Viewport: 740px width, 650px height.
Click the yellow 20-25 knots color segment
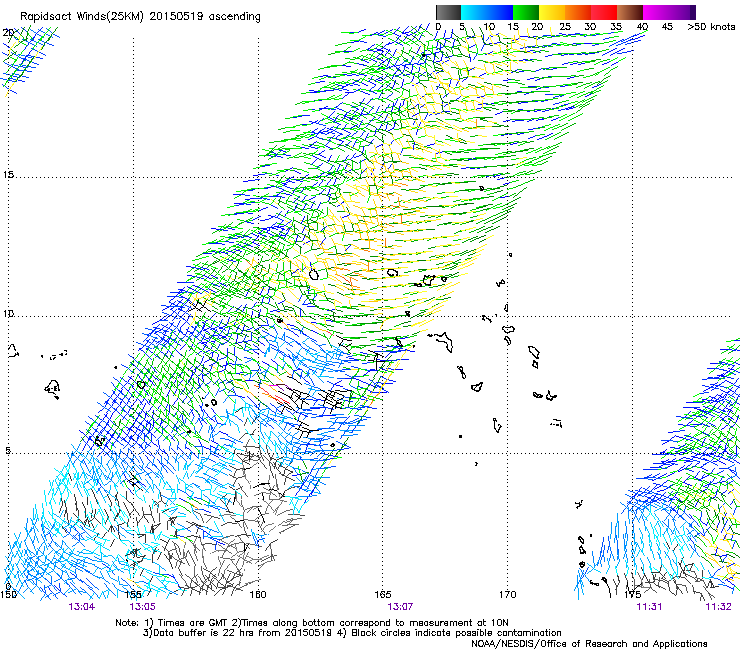[552, 12]
